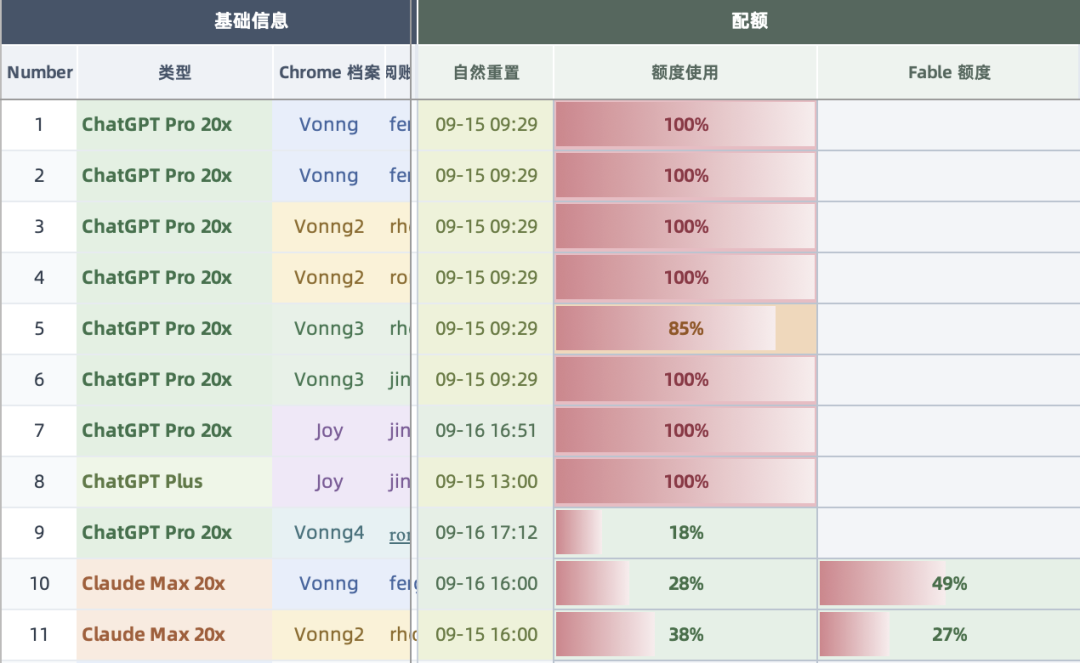
Task: Select ChatGPT Pro 20x in row 7
Action: [175, 430]
